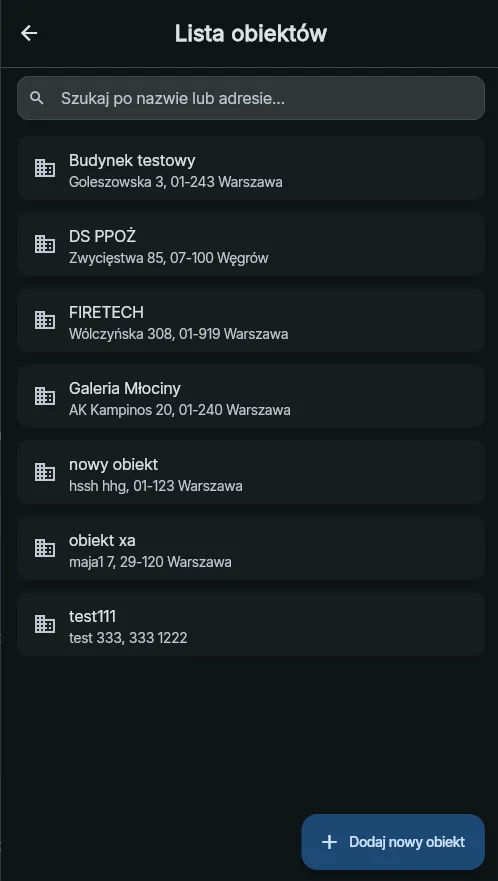This screenshot has width=498, height=881.
Task: Click building icon beside test111
Action: tap(45, 624)
